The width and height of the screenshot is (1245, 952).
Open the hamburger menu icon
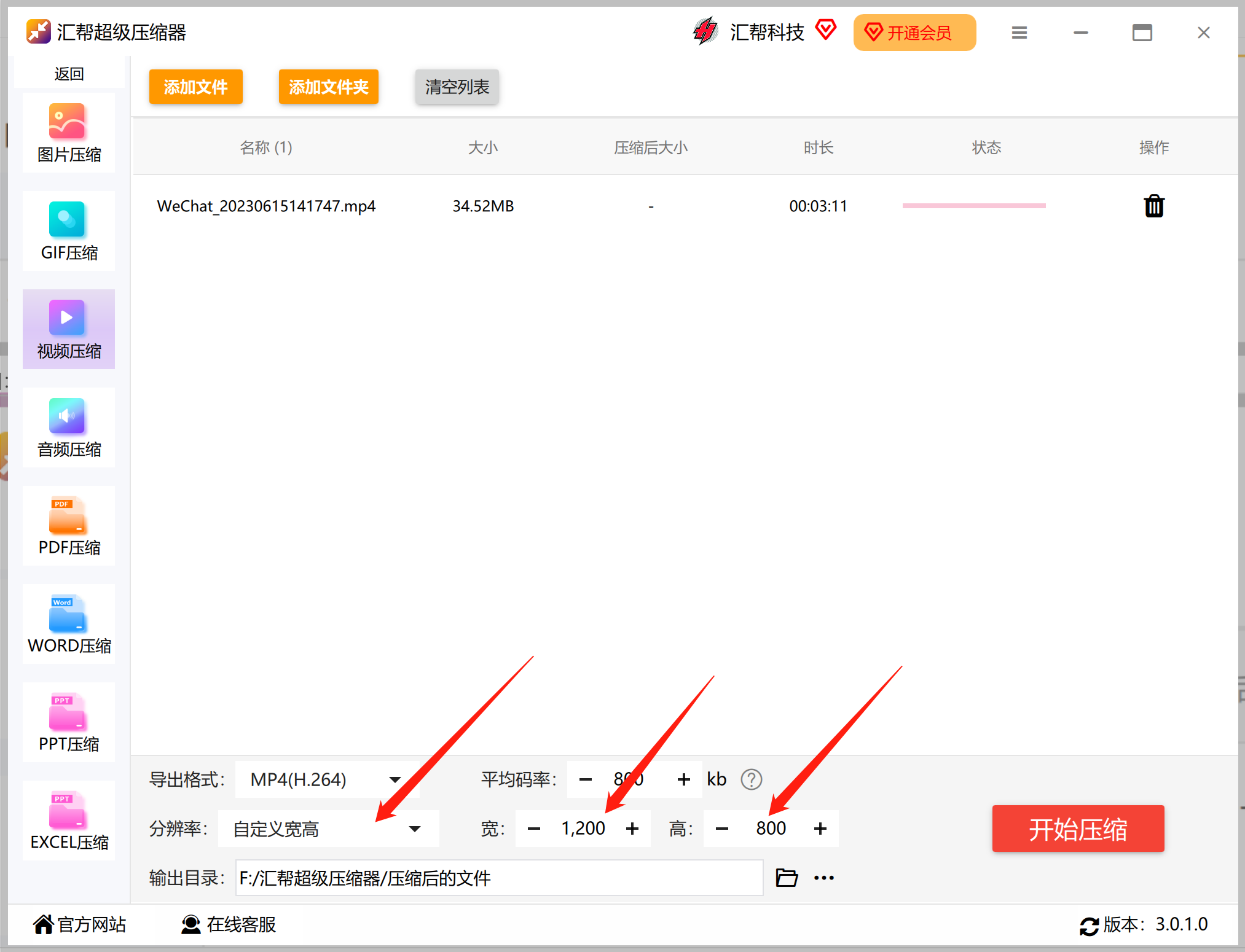1019,33
